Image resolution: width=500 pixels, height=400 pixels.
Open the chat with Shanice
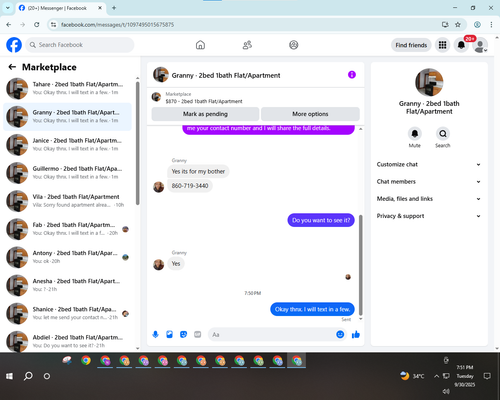pyautogui.click(x=67, y=313)
